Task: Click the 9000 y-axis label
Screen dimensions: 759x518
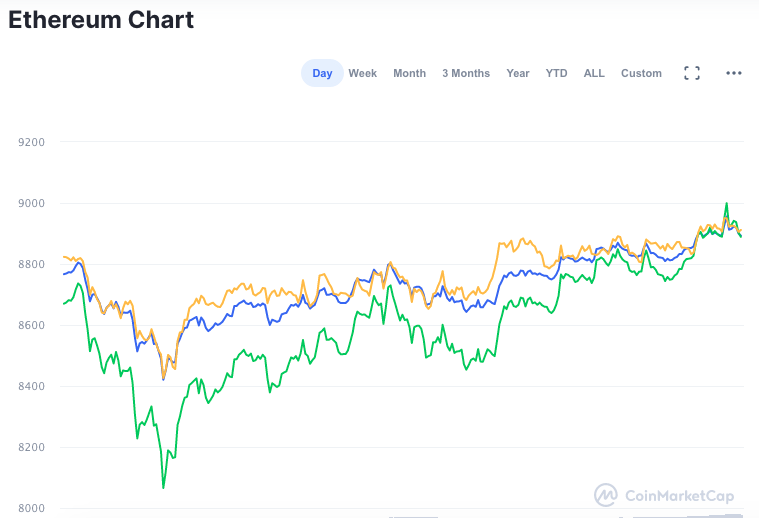Action: coord(31,203)
